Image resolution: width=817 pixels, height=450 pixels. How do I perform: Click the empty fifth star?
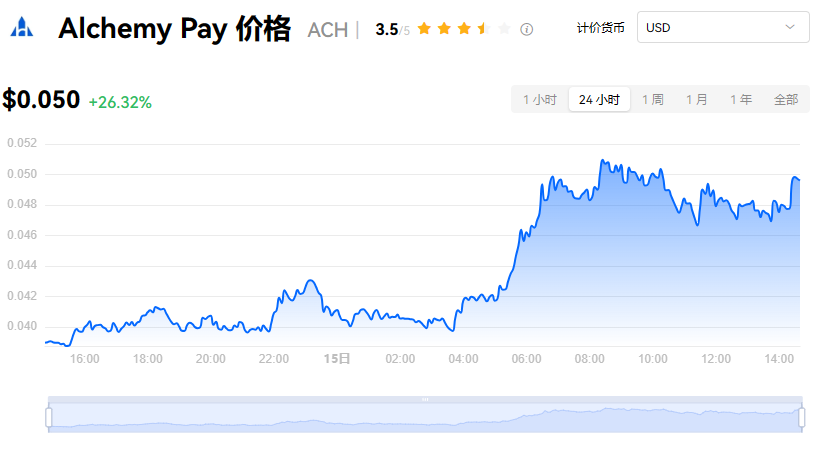coord(504,28)
